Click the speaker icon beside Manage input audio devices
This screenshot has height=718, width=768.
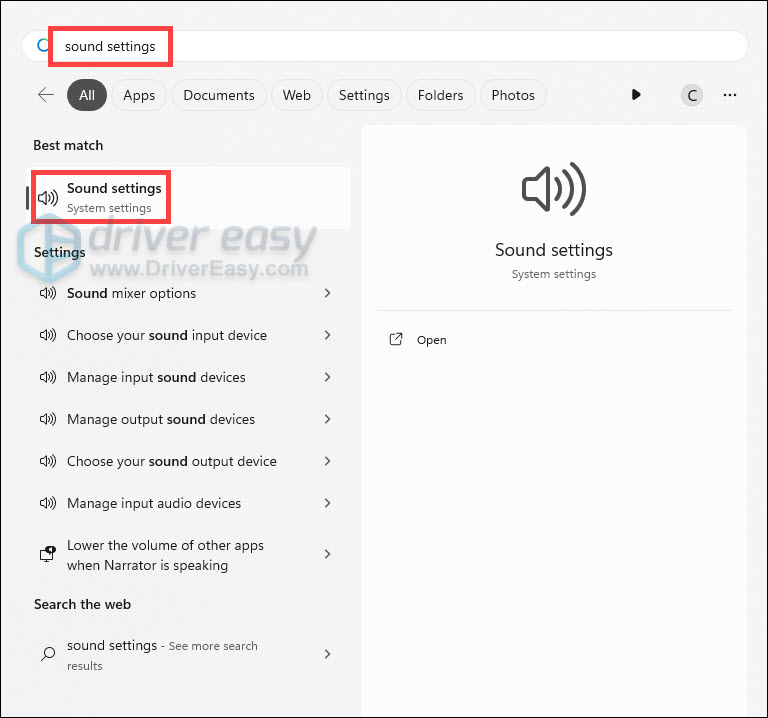pyautogui.click(x=48, y=503)
